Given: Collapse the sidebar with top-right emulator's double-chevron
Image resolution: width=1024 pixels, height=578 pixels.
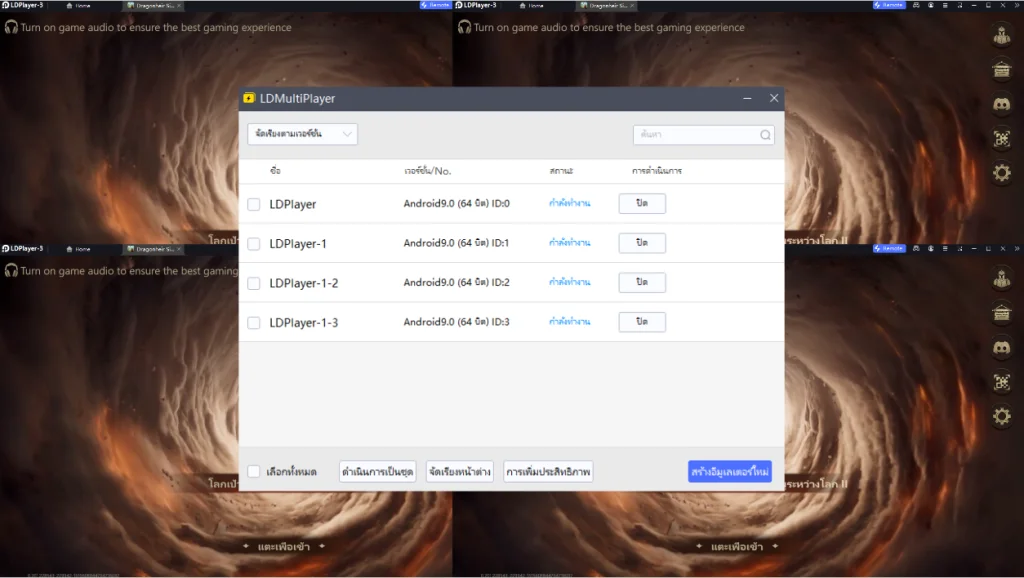Looking at the screenshot, I should (1017, 5).
